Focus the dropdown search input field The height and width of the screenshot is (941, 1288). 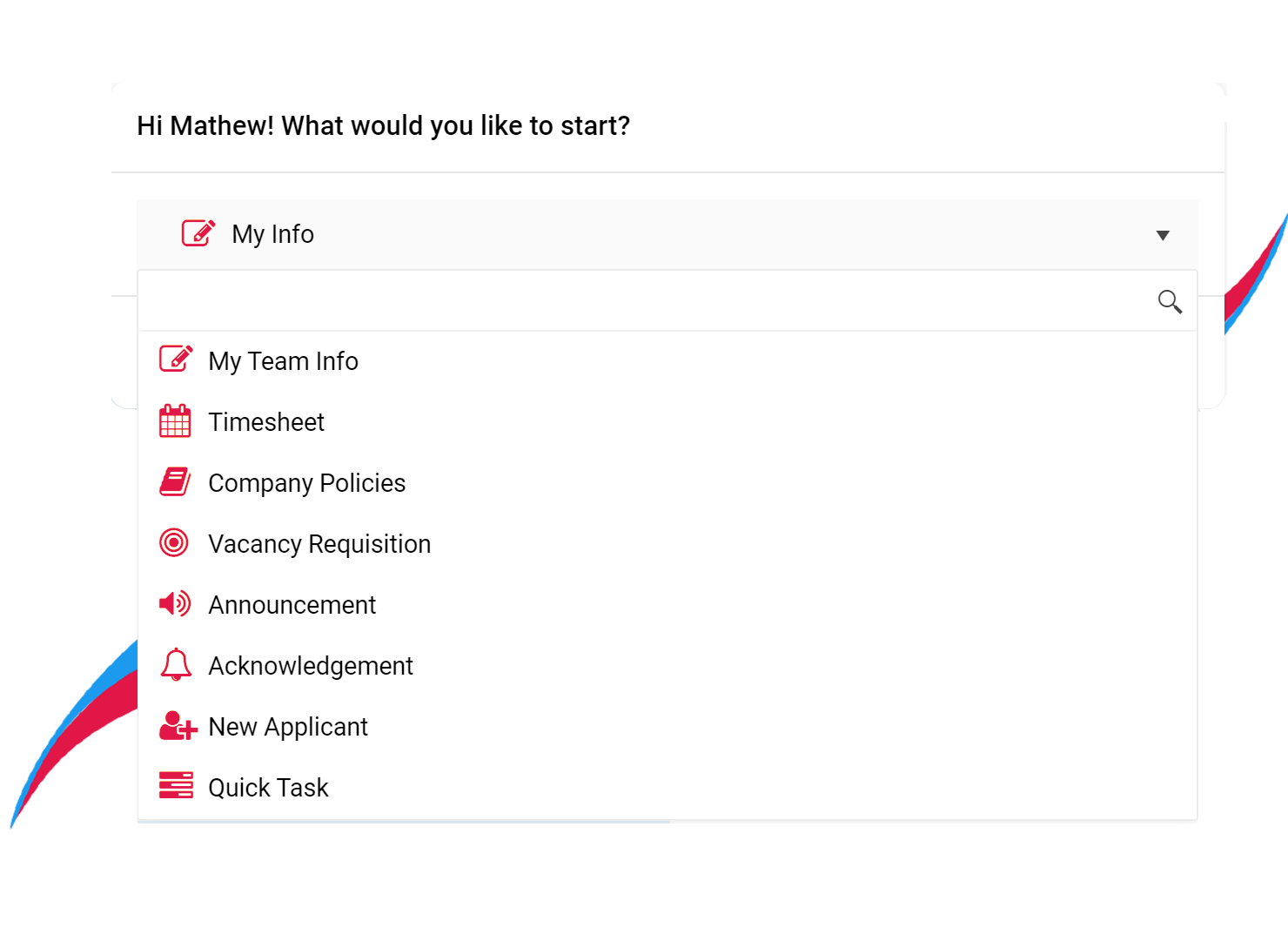tap(644, 301)
